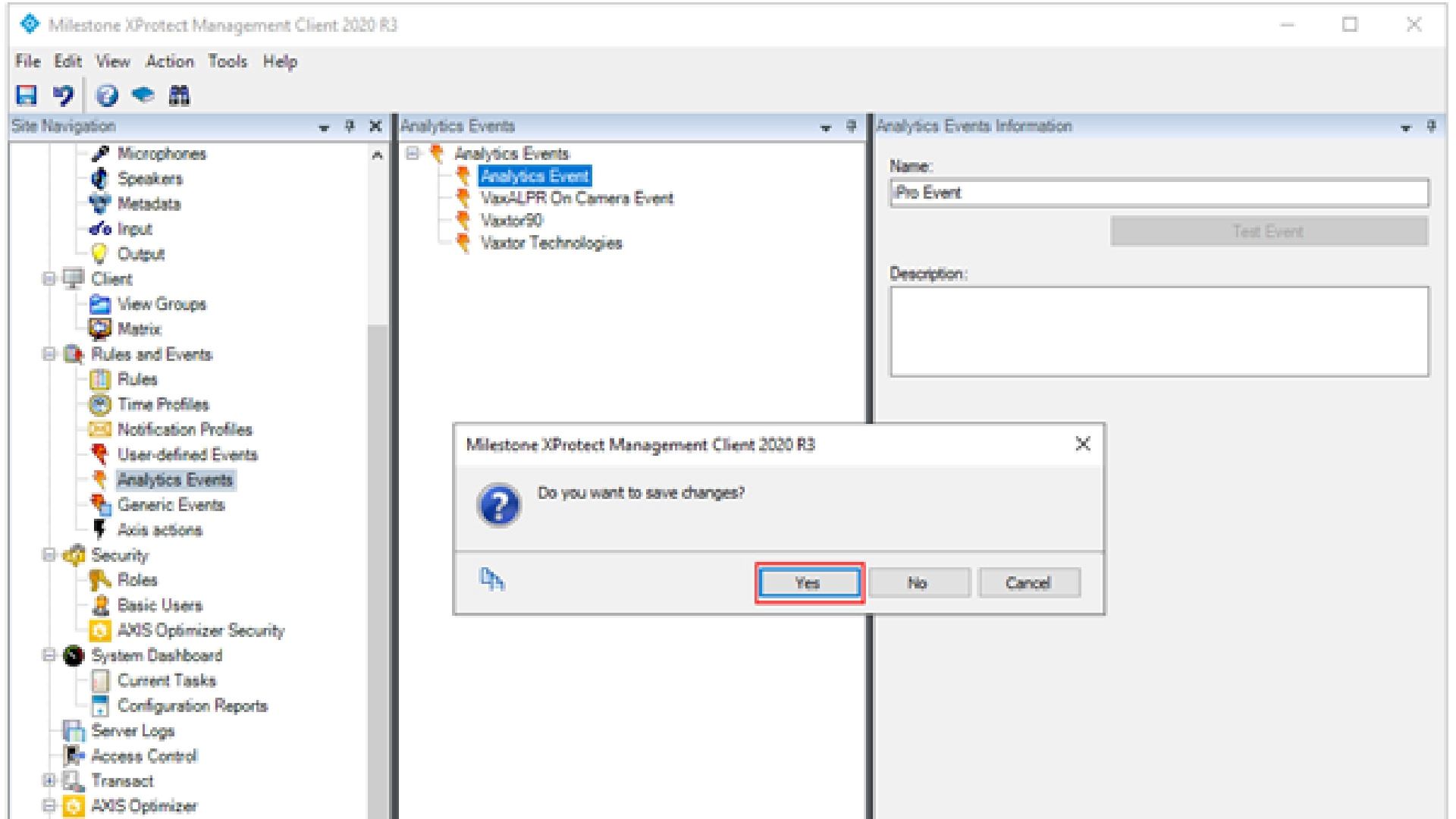
Task: Pin the Analytics Events Information panel
Action: coord(1431,127)
